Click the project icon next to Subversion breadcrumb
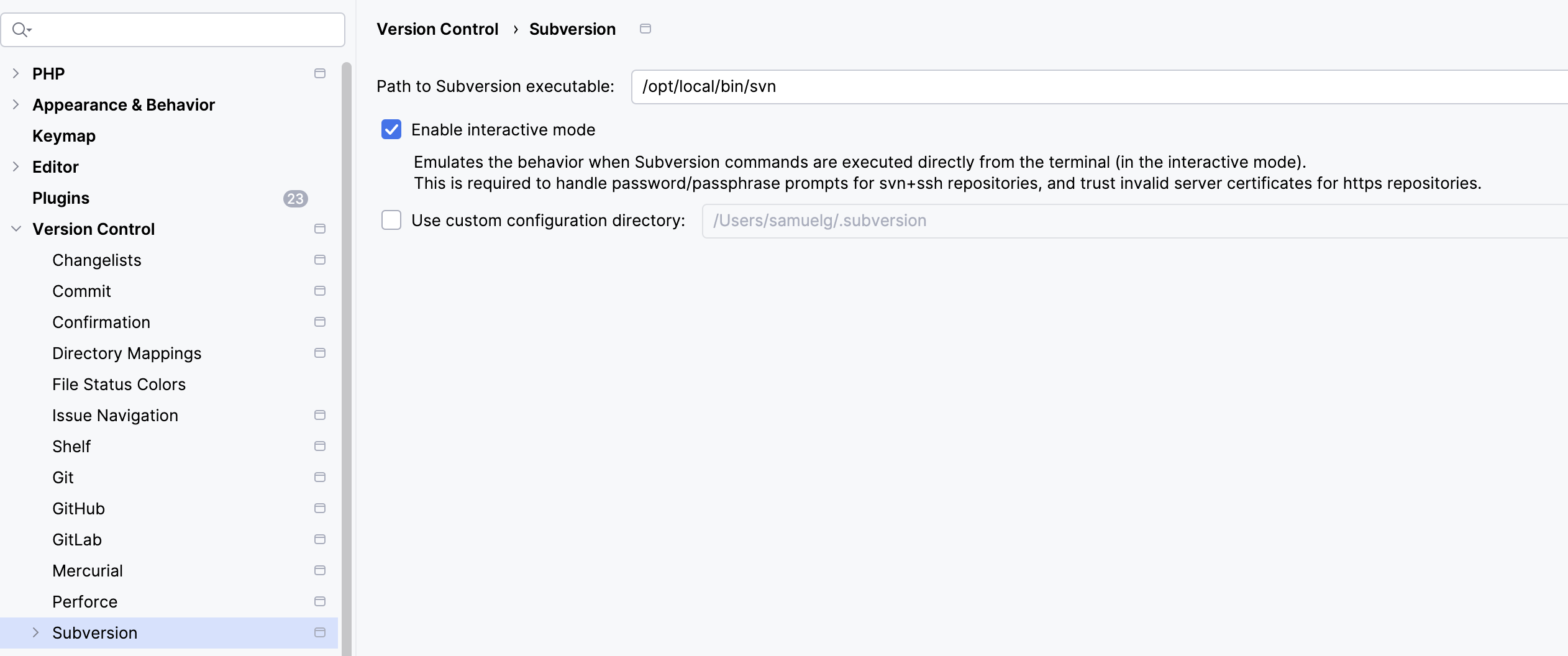 [x=645, y=29]
